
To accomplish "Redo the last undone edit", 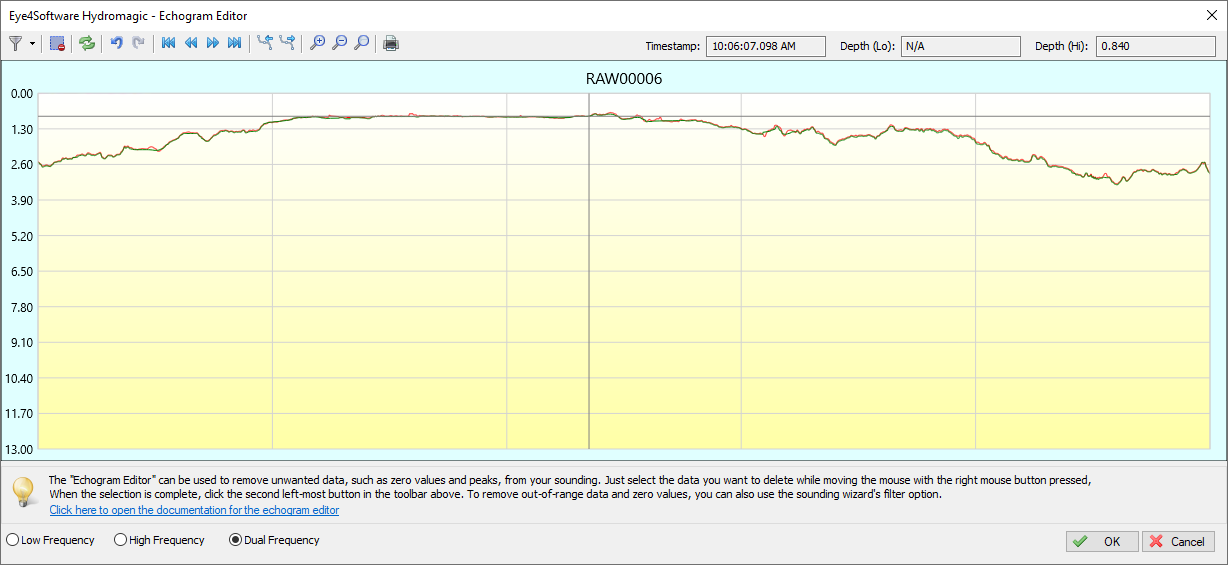I will coord(138,43).
